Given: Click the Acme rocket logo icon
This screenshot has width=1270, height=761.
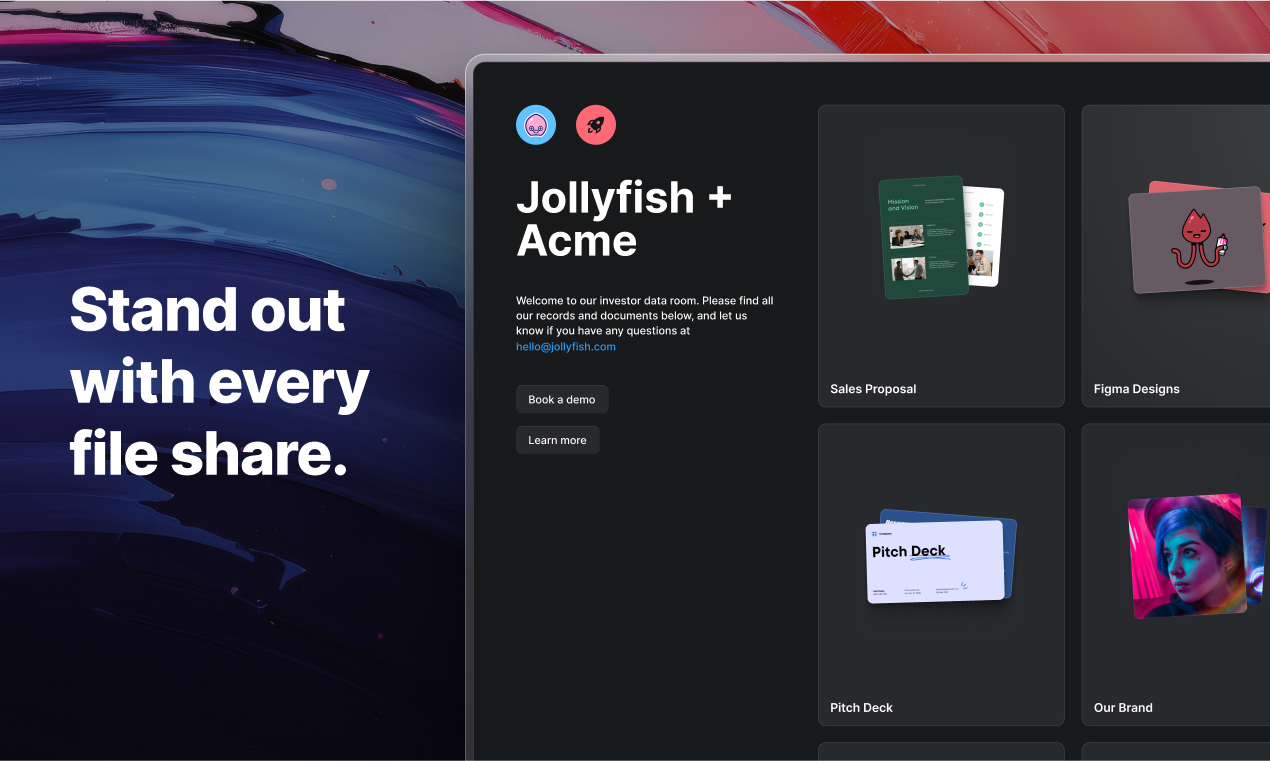Looking at the screenshot, I should 596,125.
